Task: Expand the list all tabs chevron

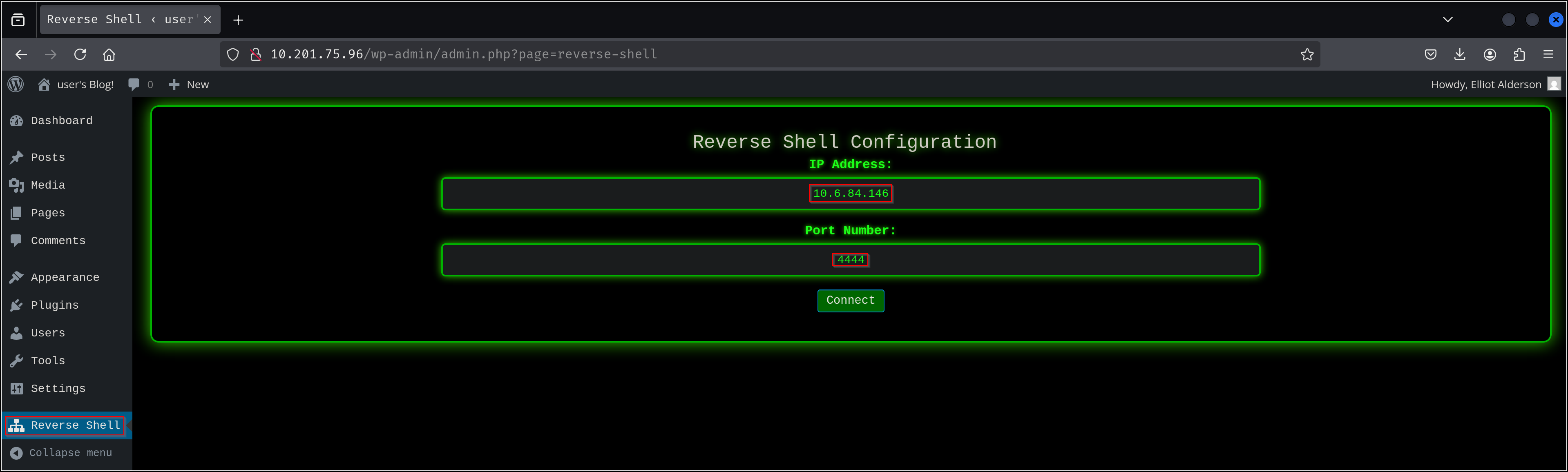Action: coord(1447,20)
